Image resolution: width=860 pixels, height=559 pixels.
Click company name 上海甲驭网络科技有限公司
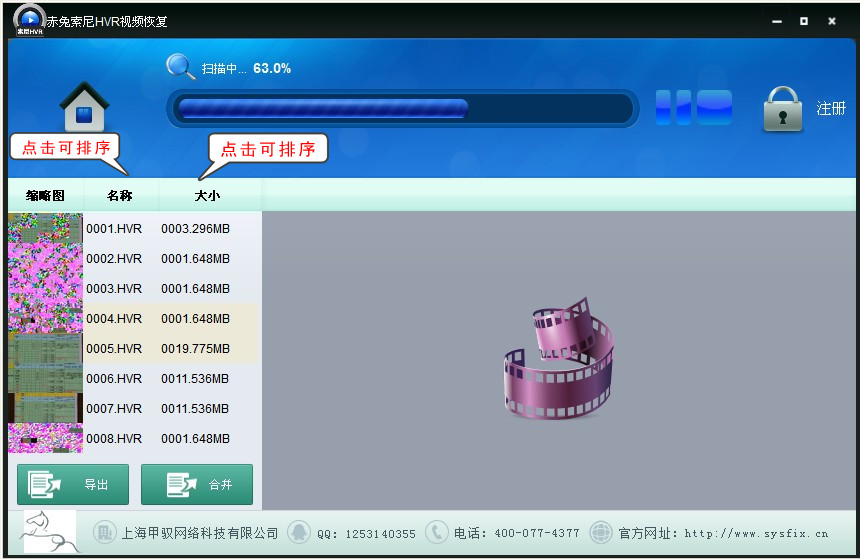(x=200, y=533)
